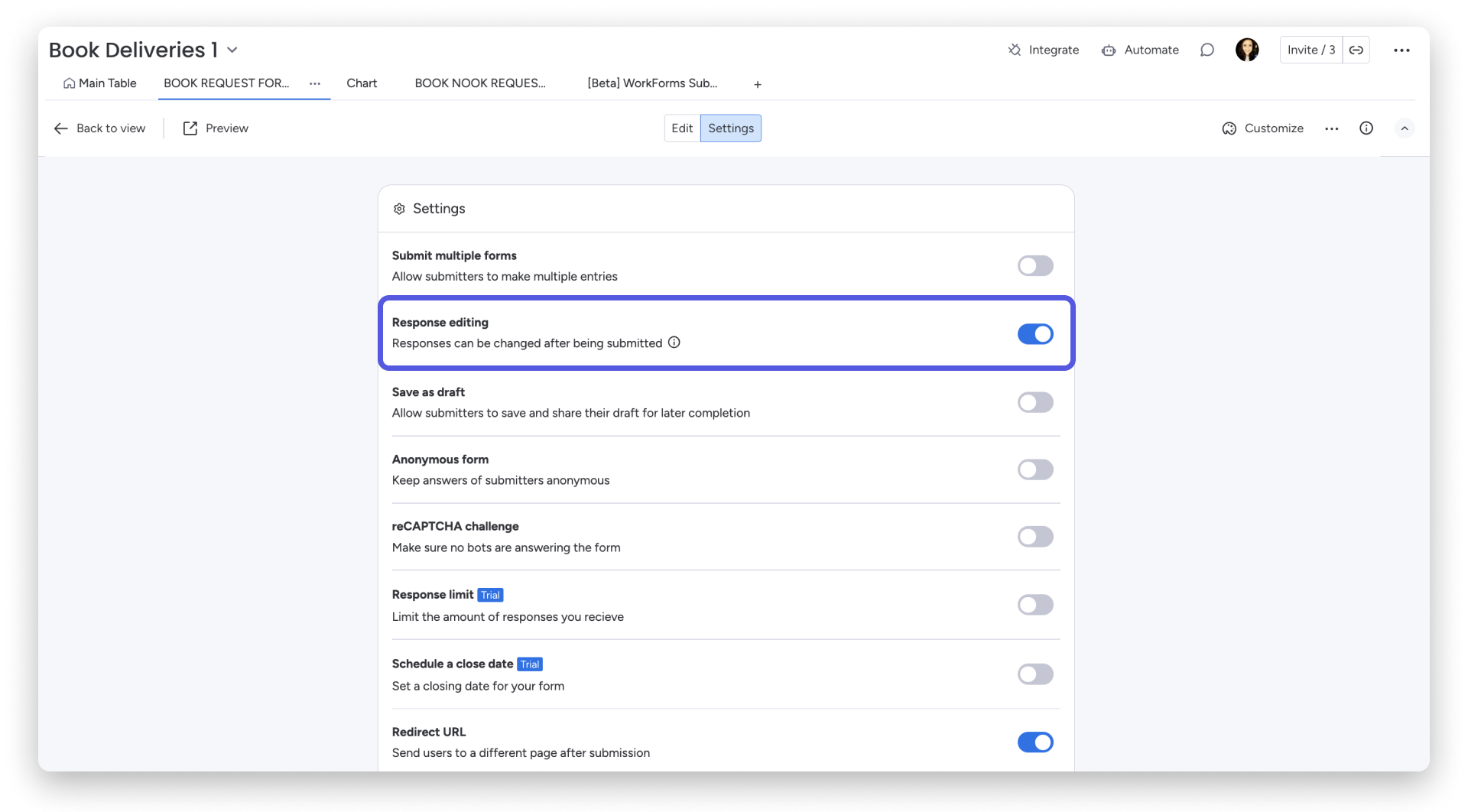The height and width of the screenshot is (812, 1468).
Task: Open the Automate center
Action: (1140, 50)
